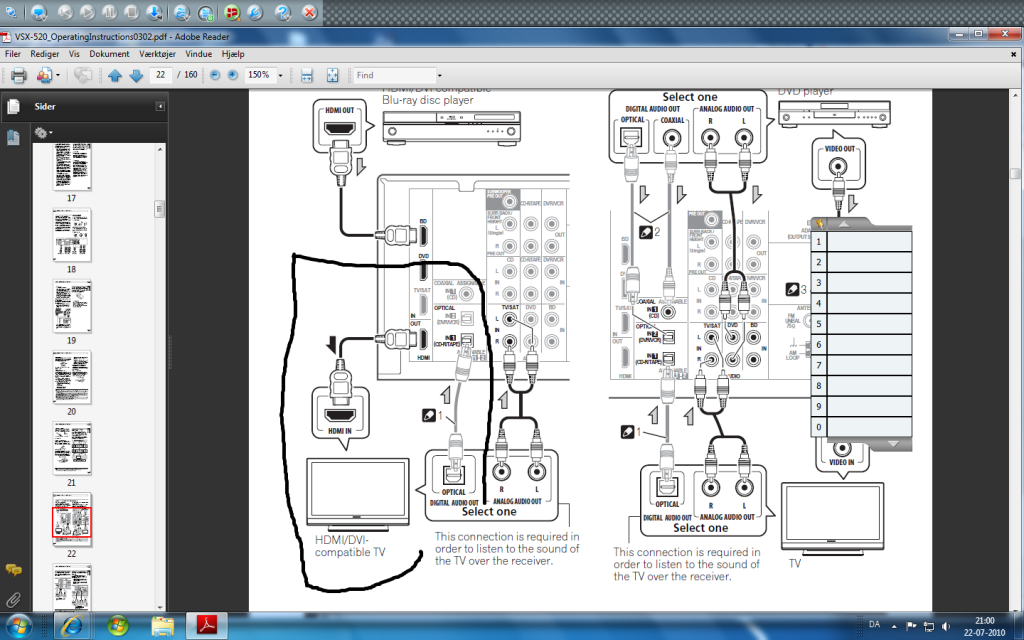
Task: Click the pin icon on the numbered list overlay
Action: click(x=819, y=223)
